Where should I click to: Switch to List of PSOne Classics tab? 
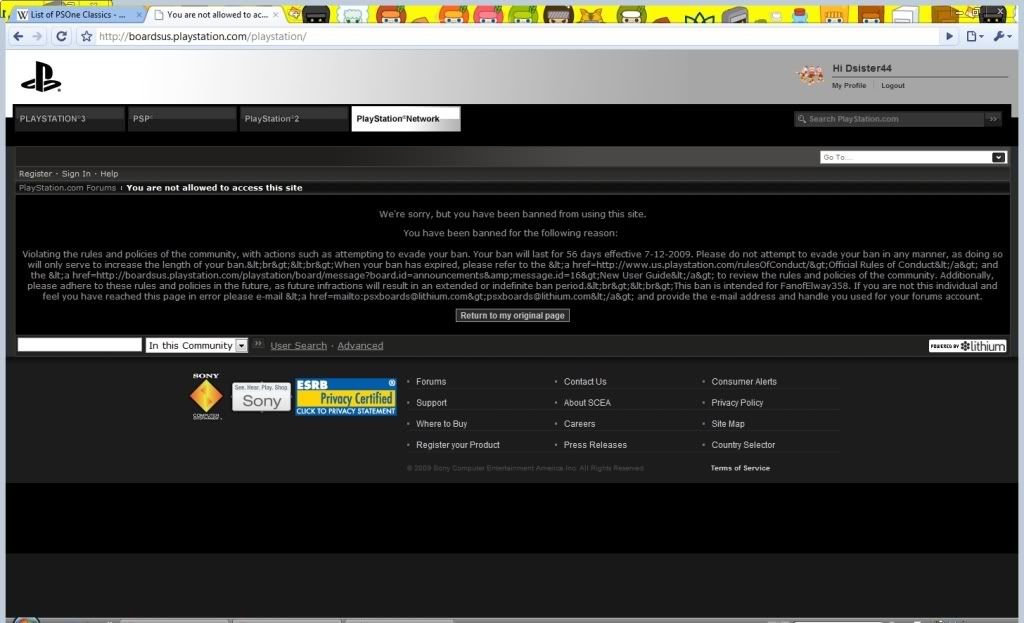[72, 15]
